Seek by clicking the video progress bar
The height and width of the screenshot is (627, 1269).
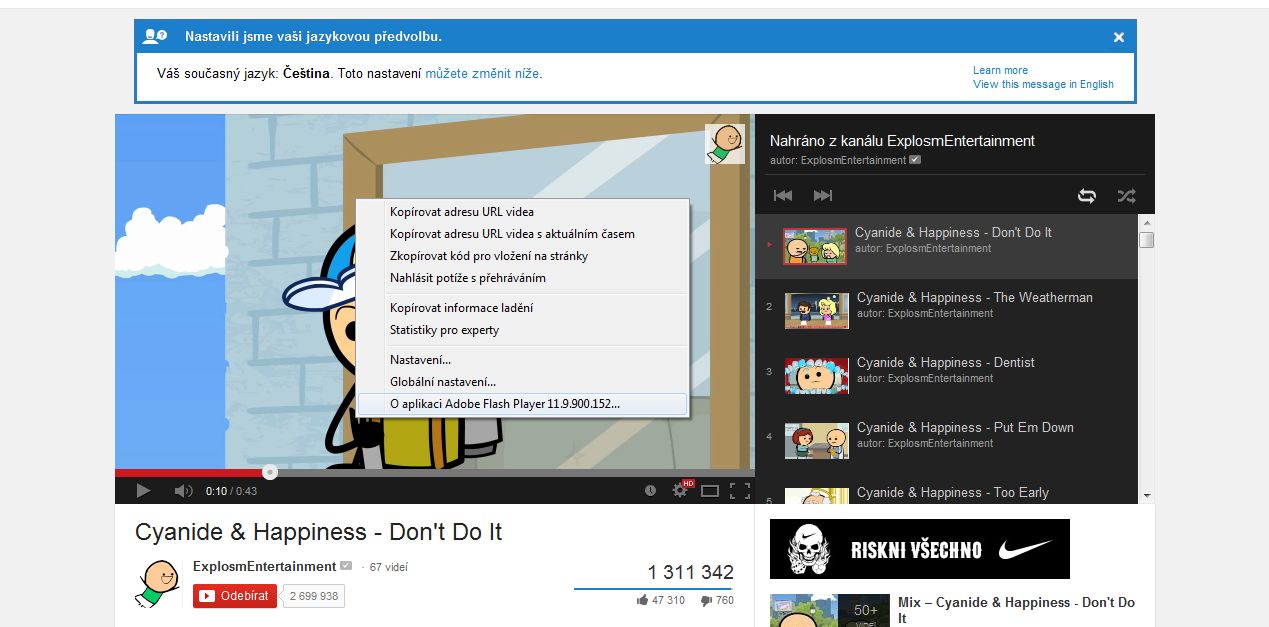coord(434,472)
